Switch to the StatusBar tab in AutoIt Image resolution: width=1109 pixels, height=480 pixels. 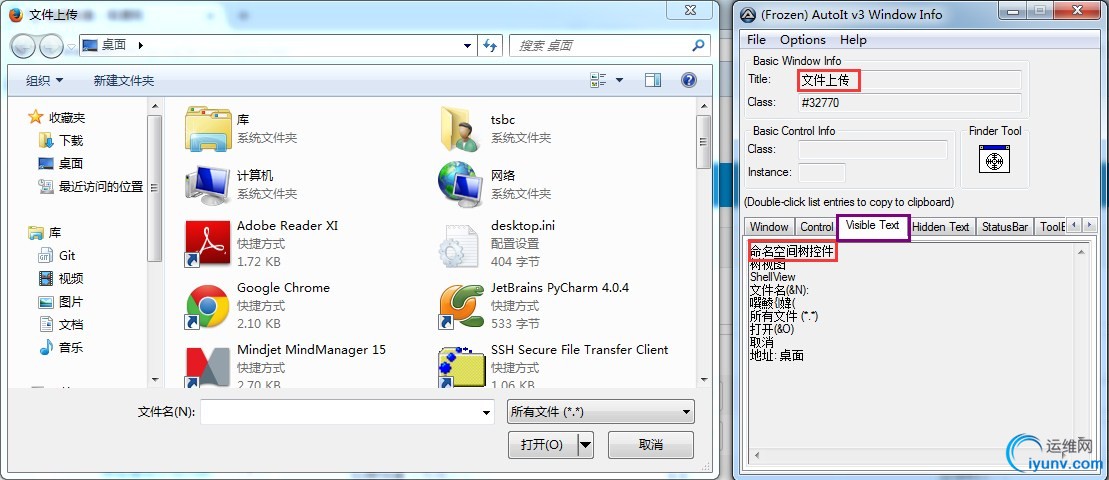click(x=1004, y=227)
